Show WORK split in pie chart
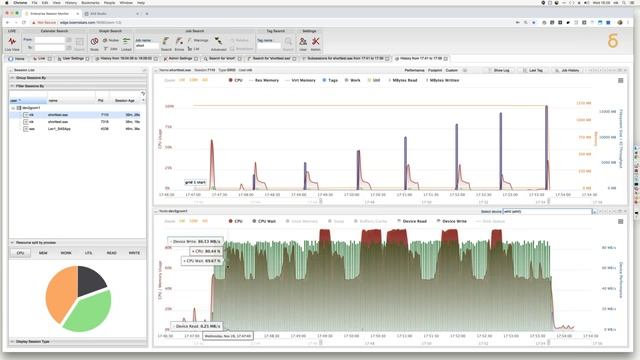Screen dimensions: 640x360 click(66, 253)
